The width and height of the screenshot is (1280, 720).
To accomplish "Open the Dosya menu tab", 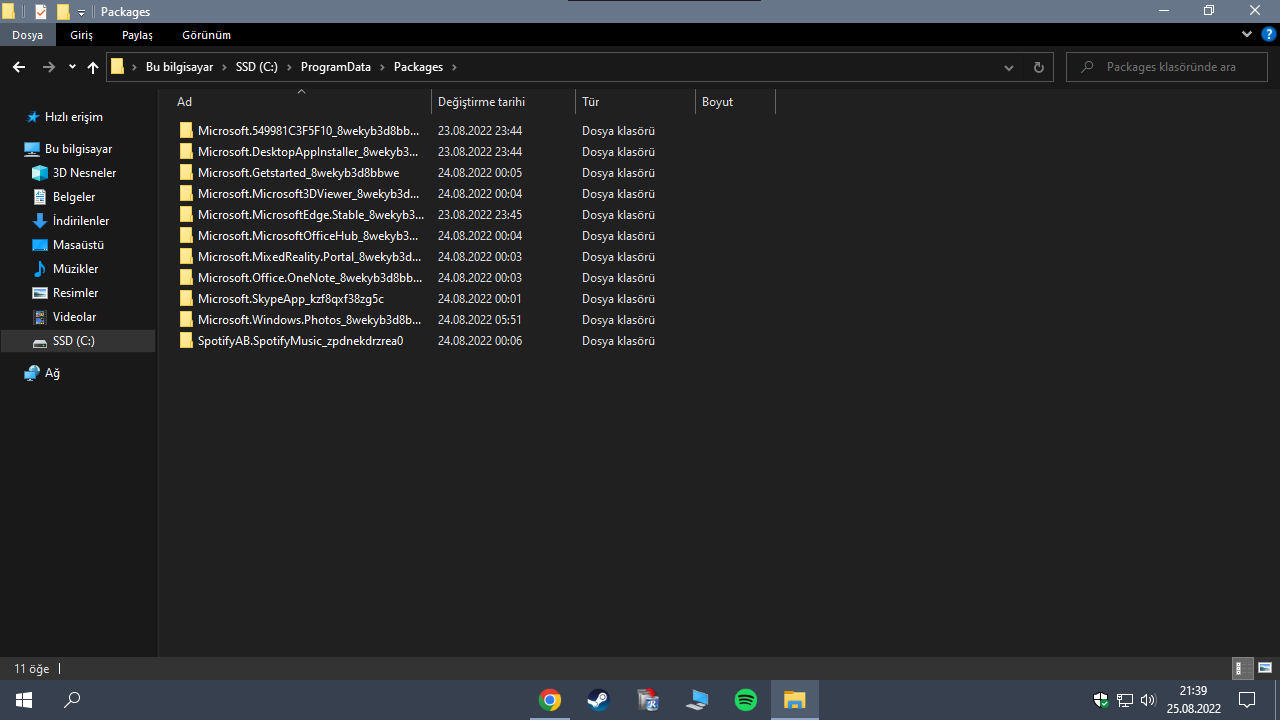I will (x=28, y=35).
